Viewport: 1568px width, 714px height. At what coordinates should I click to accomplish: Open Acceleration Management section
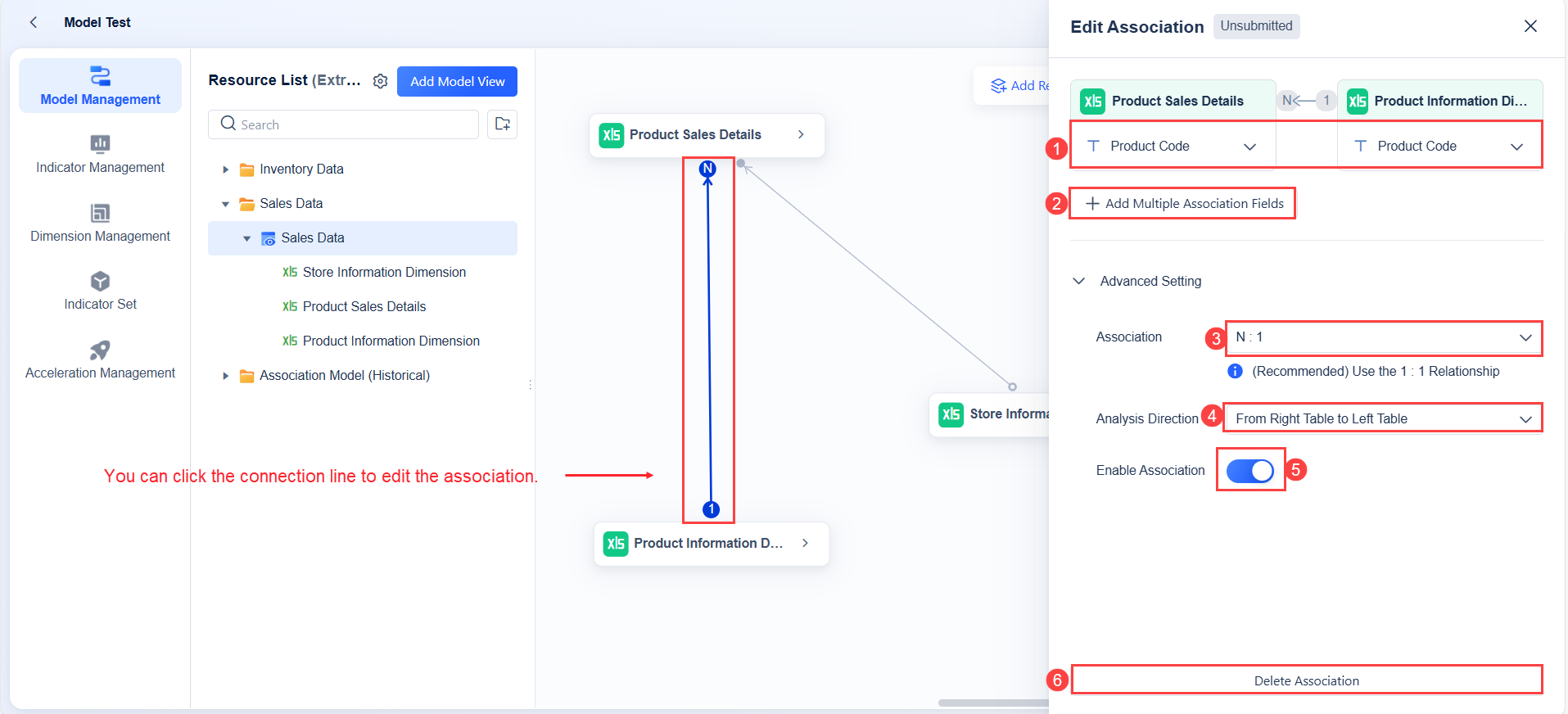point(101,360)
